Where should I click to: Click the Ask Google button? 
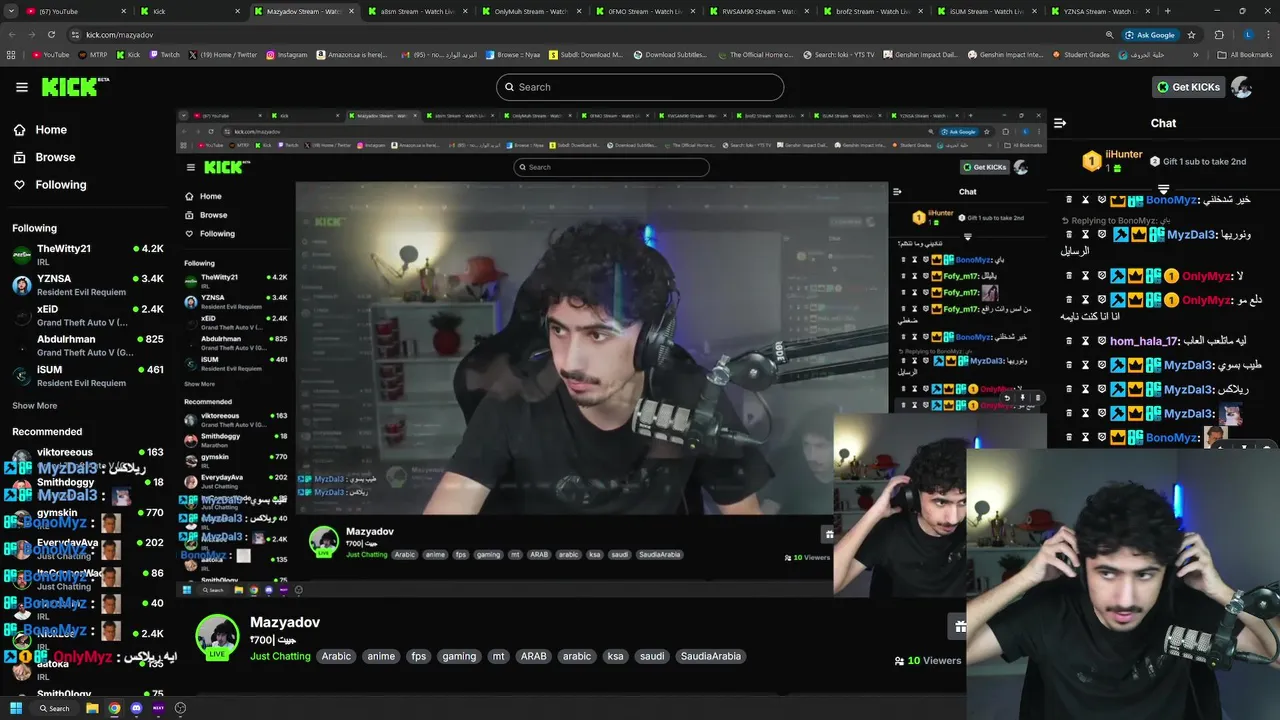tap(1148, 34)
